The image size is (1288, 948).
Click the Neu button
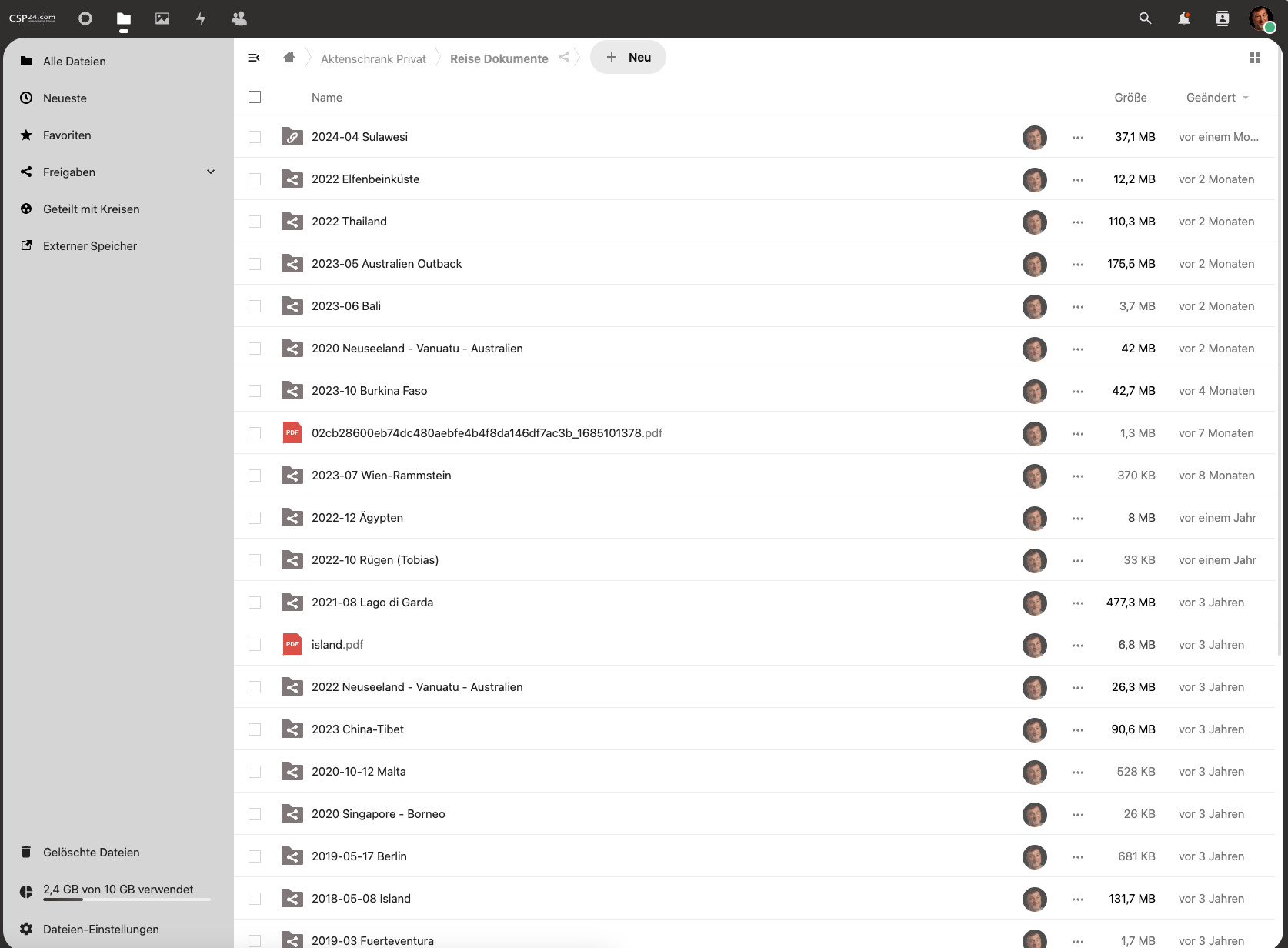point(628,58)
